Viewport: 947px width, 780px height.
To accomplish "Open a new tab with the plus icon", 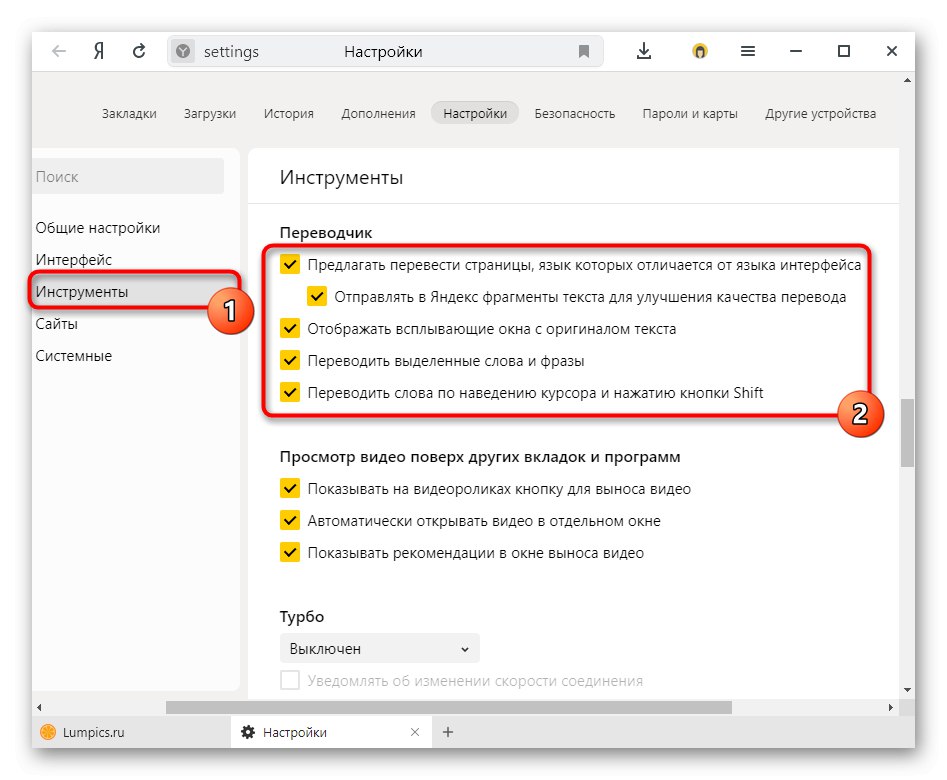I will point(447,731).
